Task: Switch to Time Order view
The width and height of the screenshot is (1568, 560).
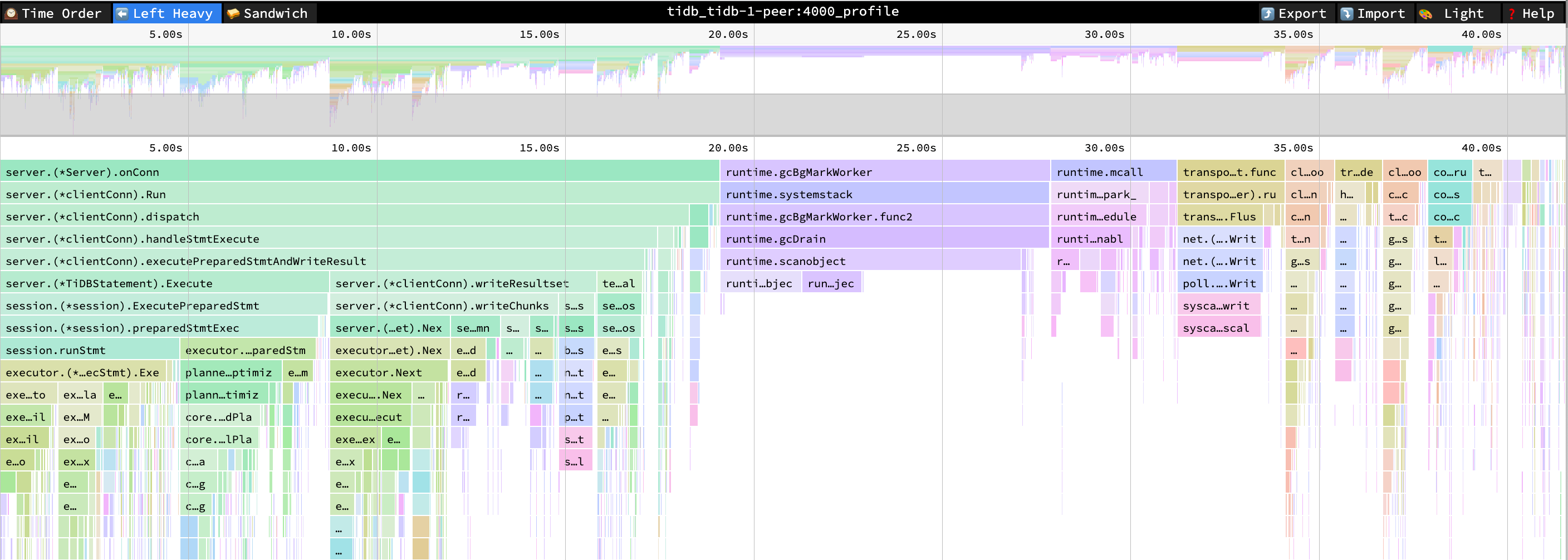Action: click(55, 13)
